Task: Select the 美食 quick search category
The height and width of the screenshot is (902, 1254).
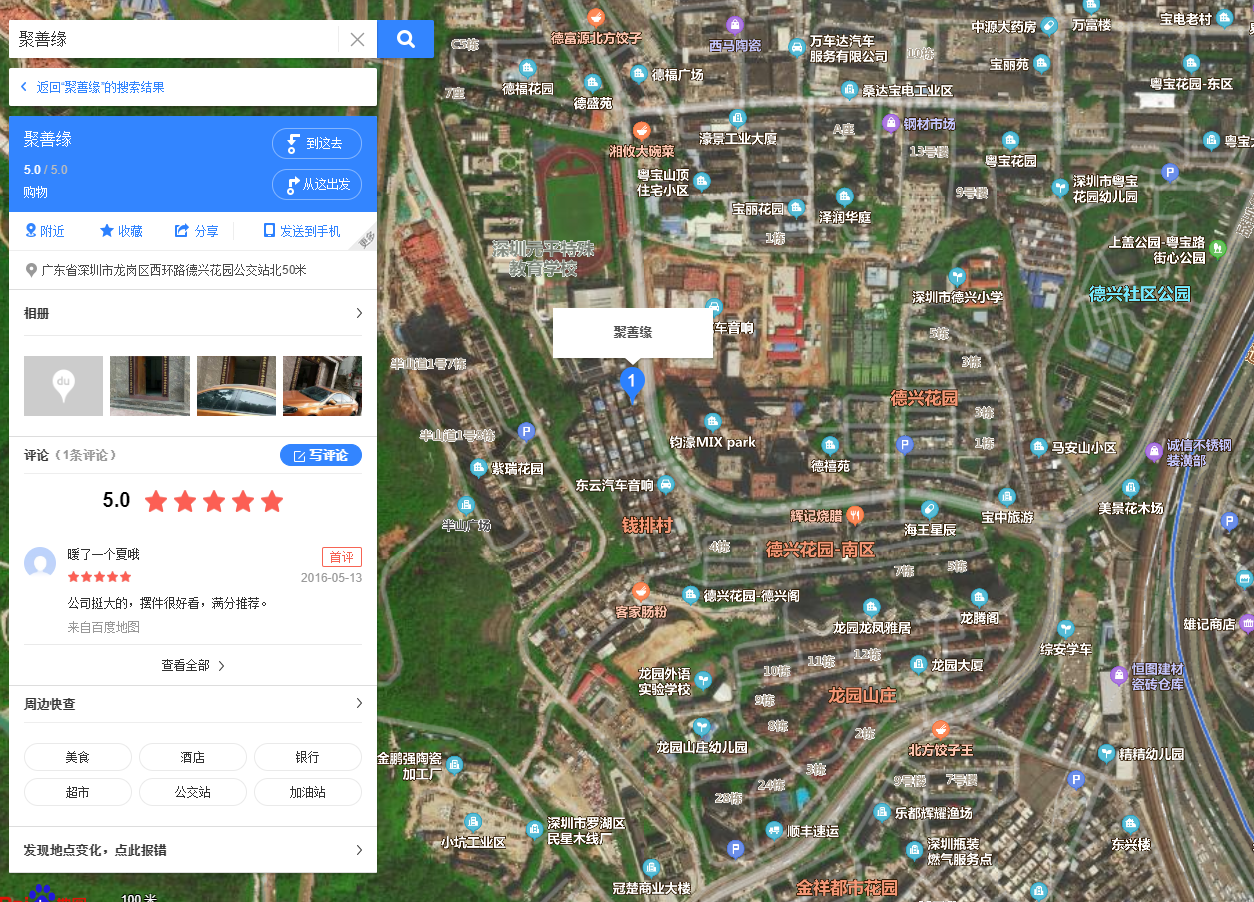Action: 78,757
